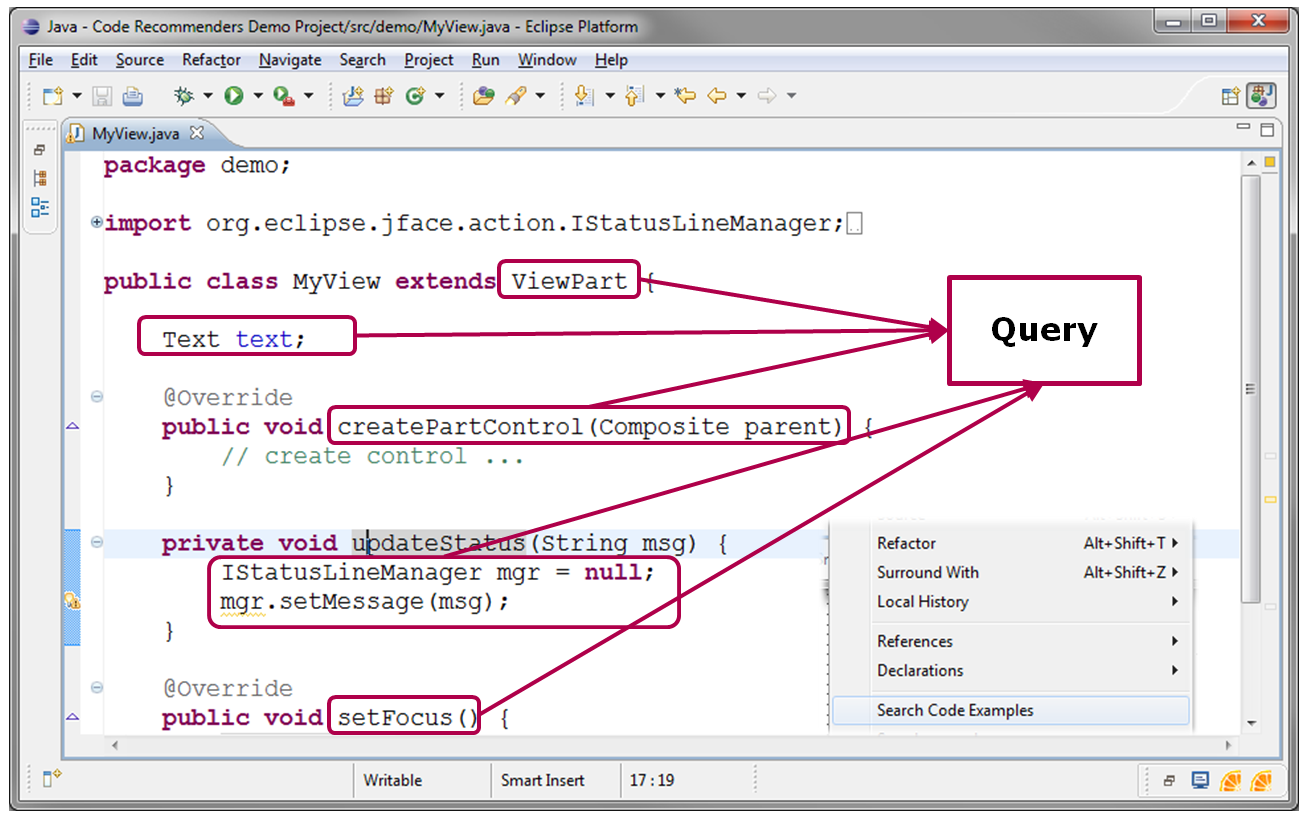The image size is (1305, 817).
Task: Click the New Java Package toolbar icon
Action: (381, 95)
